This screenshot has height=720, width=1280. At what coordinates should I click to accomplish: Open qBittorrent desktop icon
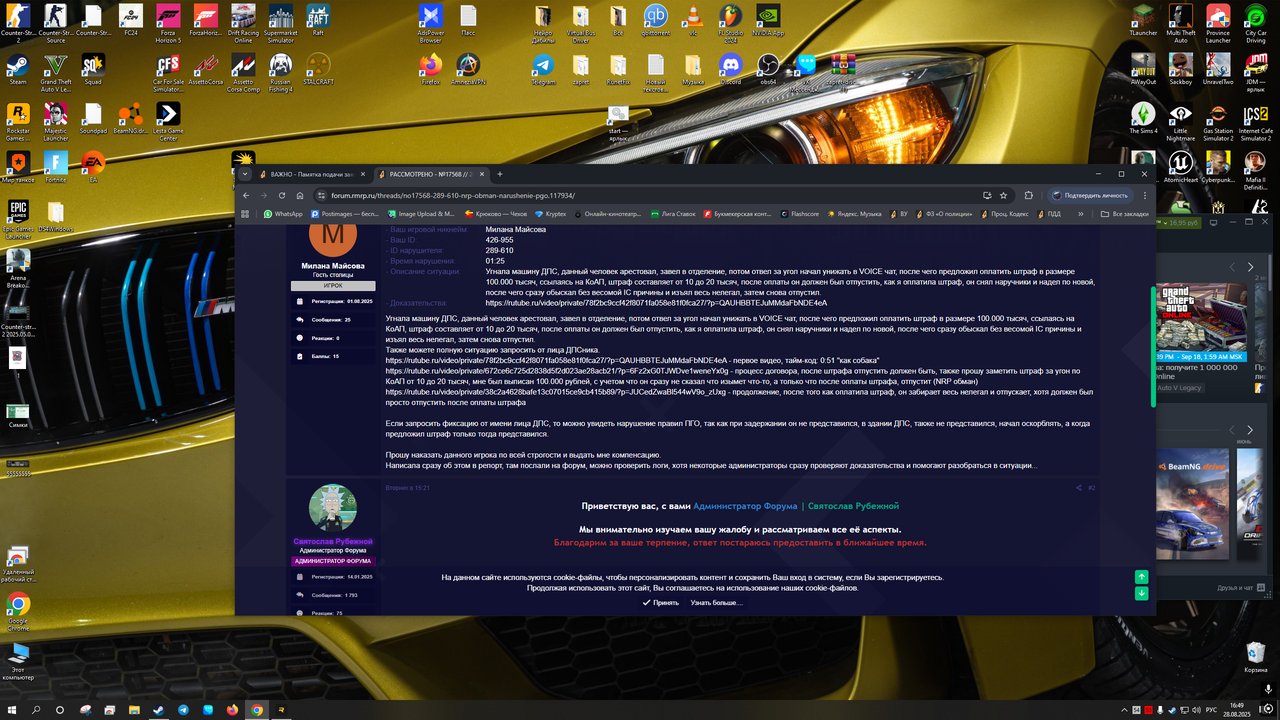pyautogui.click(x=656, y=20)
